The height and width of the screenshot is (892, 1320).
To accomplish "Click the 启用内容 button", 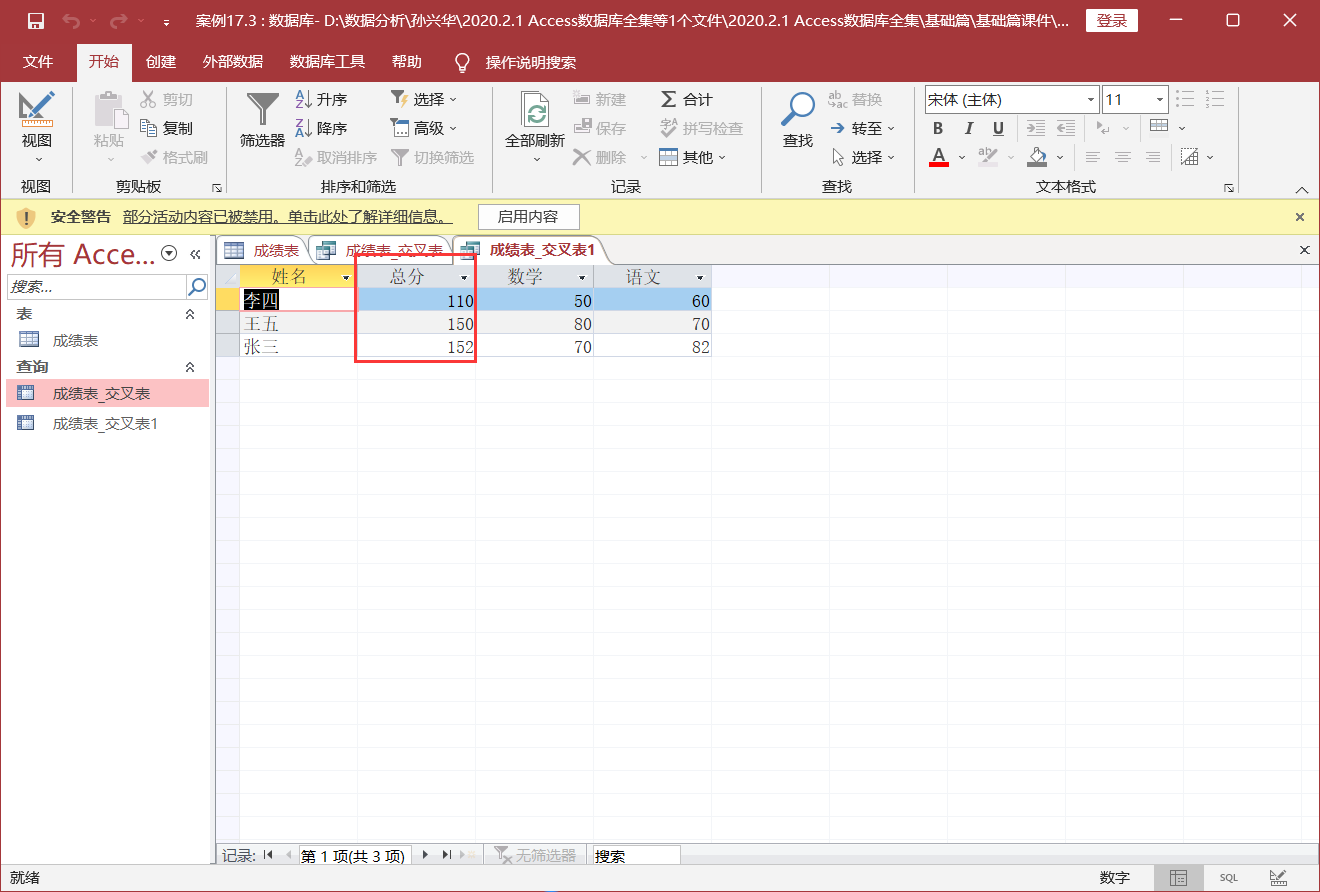I will 528,216.
